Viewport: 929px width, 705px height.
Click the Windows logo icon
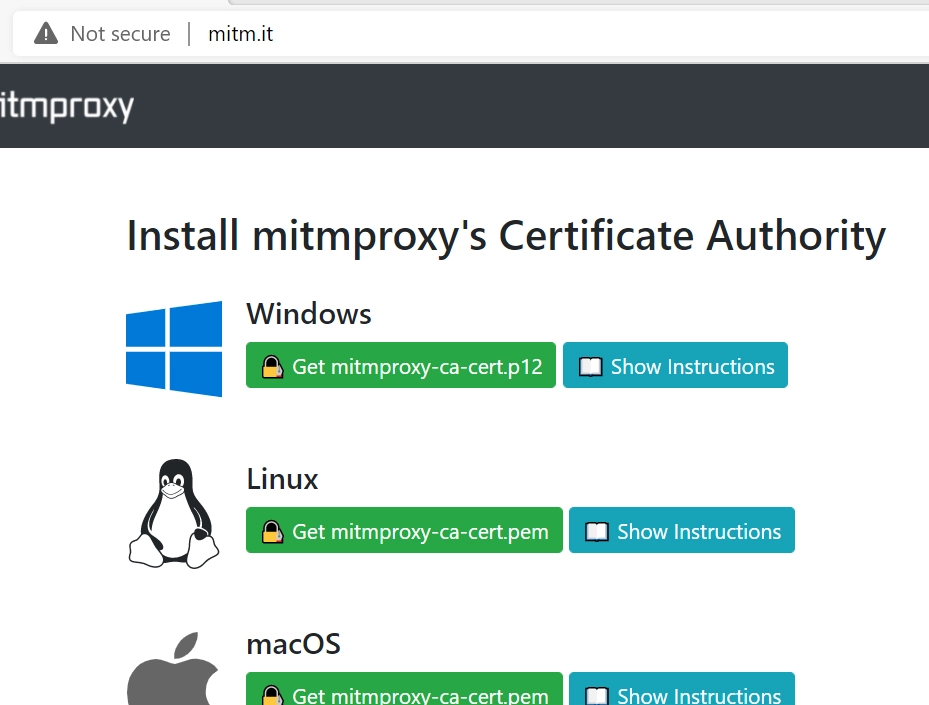coord(172,348)
